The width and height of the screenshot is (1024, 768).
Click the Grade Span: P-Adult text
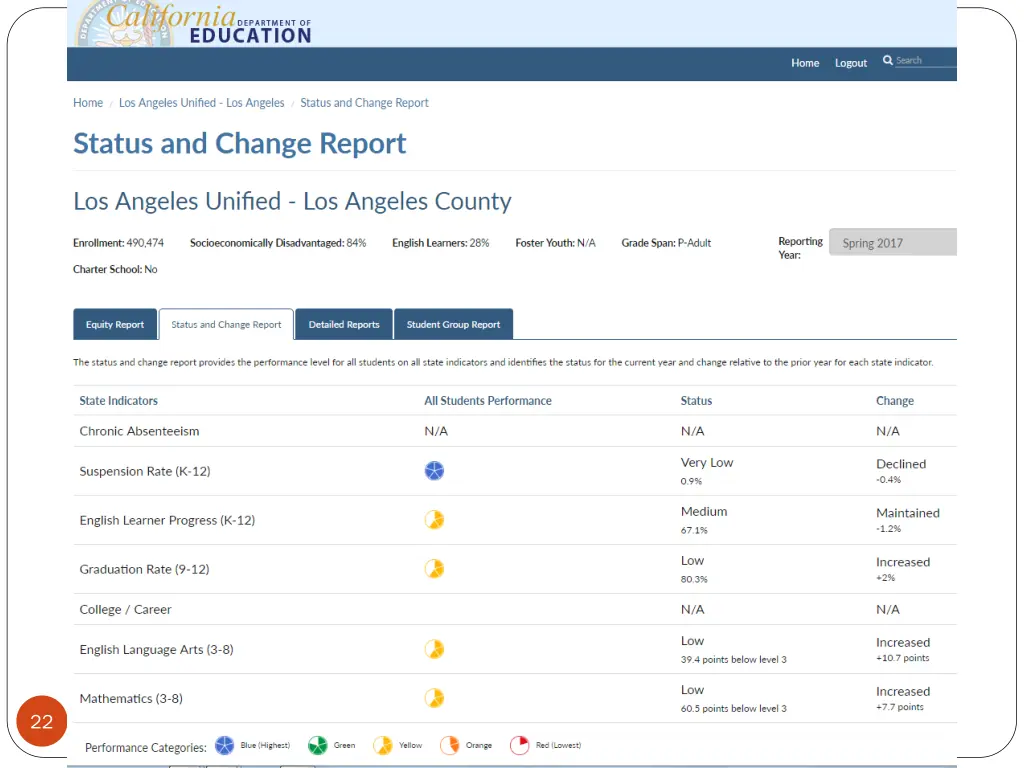(x=666, y=243)
